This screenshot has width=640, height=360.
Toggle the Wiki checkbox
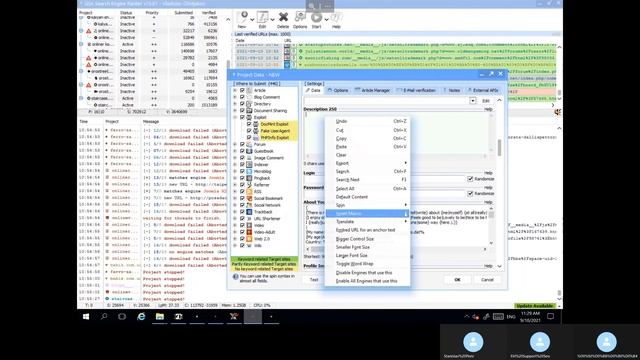coord(242,245)
